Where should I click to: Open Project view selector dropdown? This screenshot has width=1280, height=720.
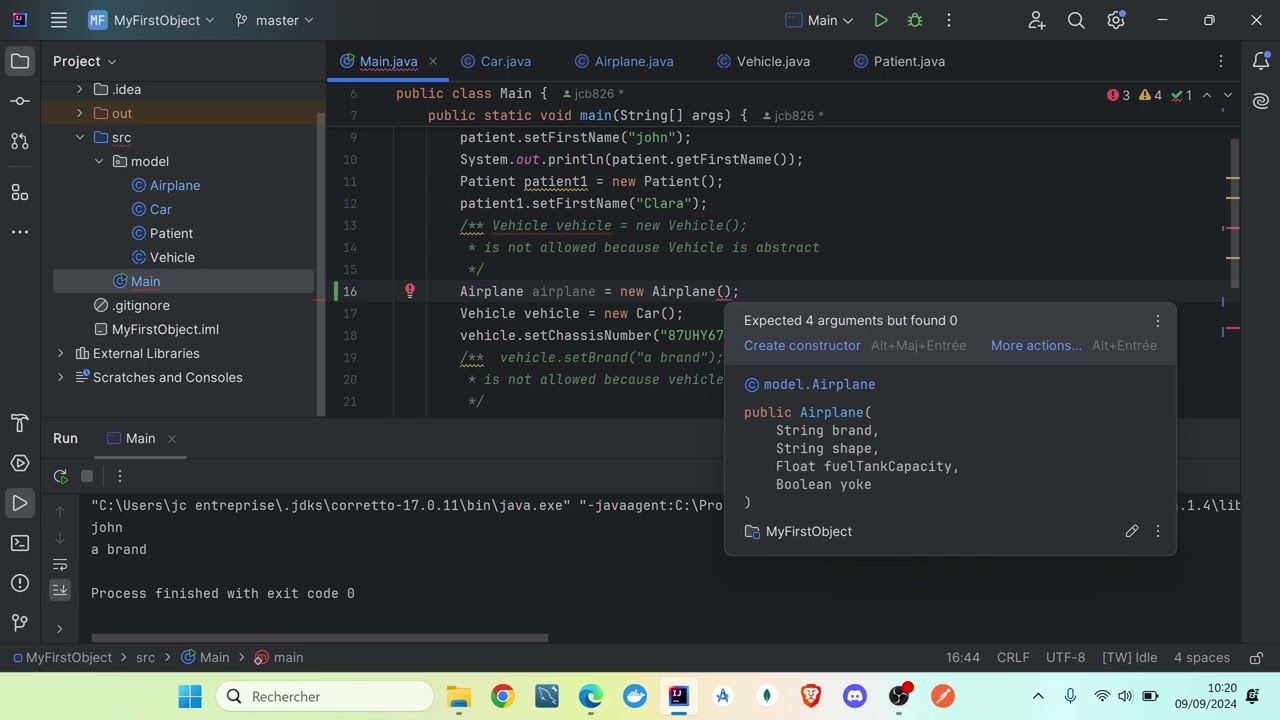click(85, 62)
